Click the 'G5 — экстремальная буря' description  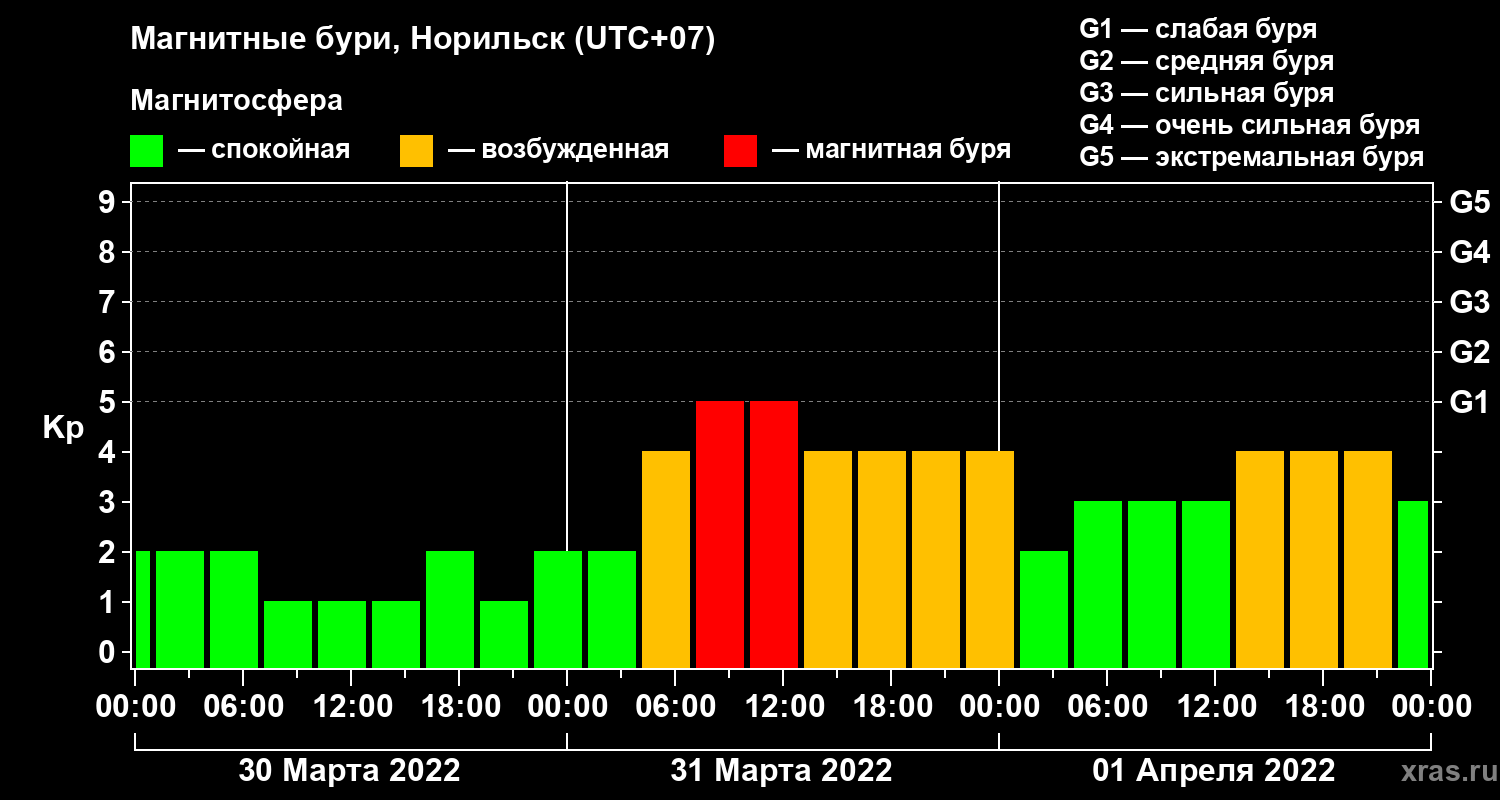(1251, 157)
